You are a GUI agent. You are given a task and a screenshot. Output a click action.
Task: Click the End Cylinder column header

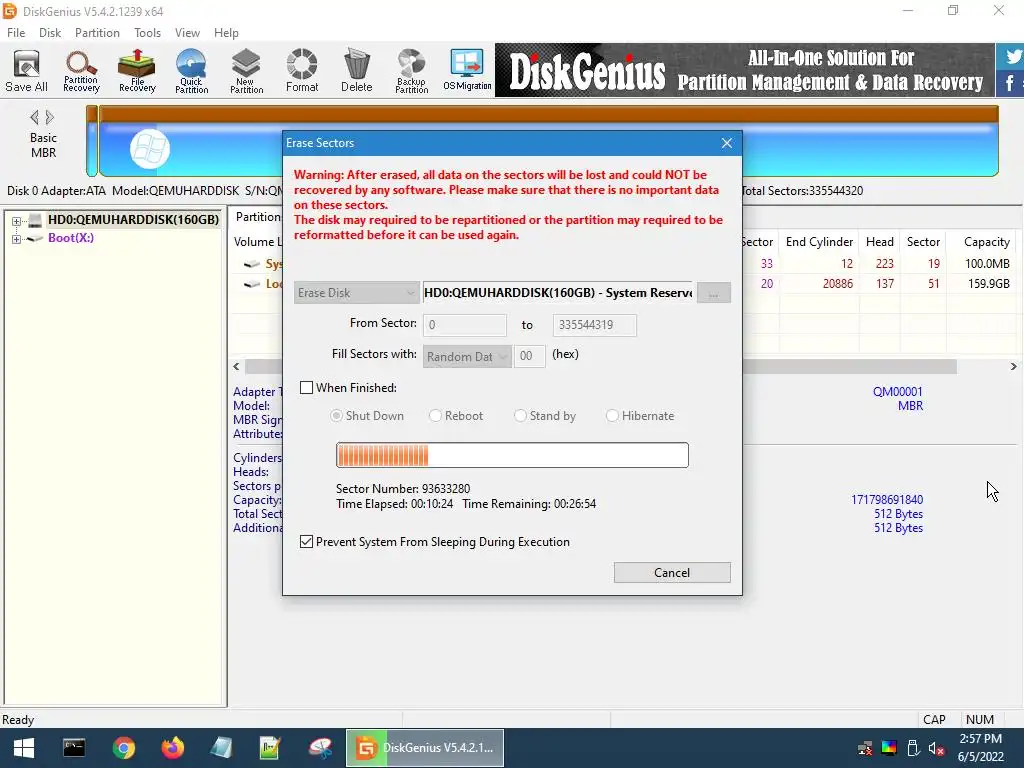[819, 242]
